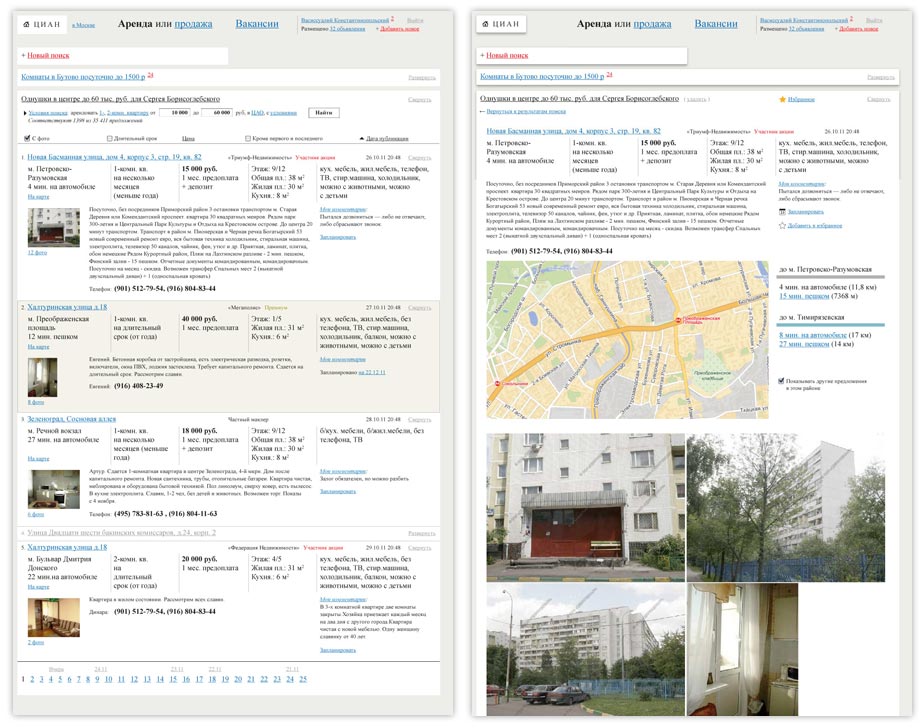
Task: Expand the 'Условия поиска' disclosure triangle
Action: 24,113
